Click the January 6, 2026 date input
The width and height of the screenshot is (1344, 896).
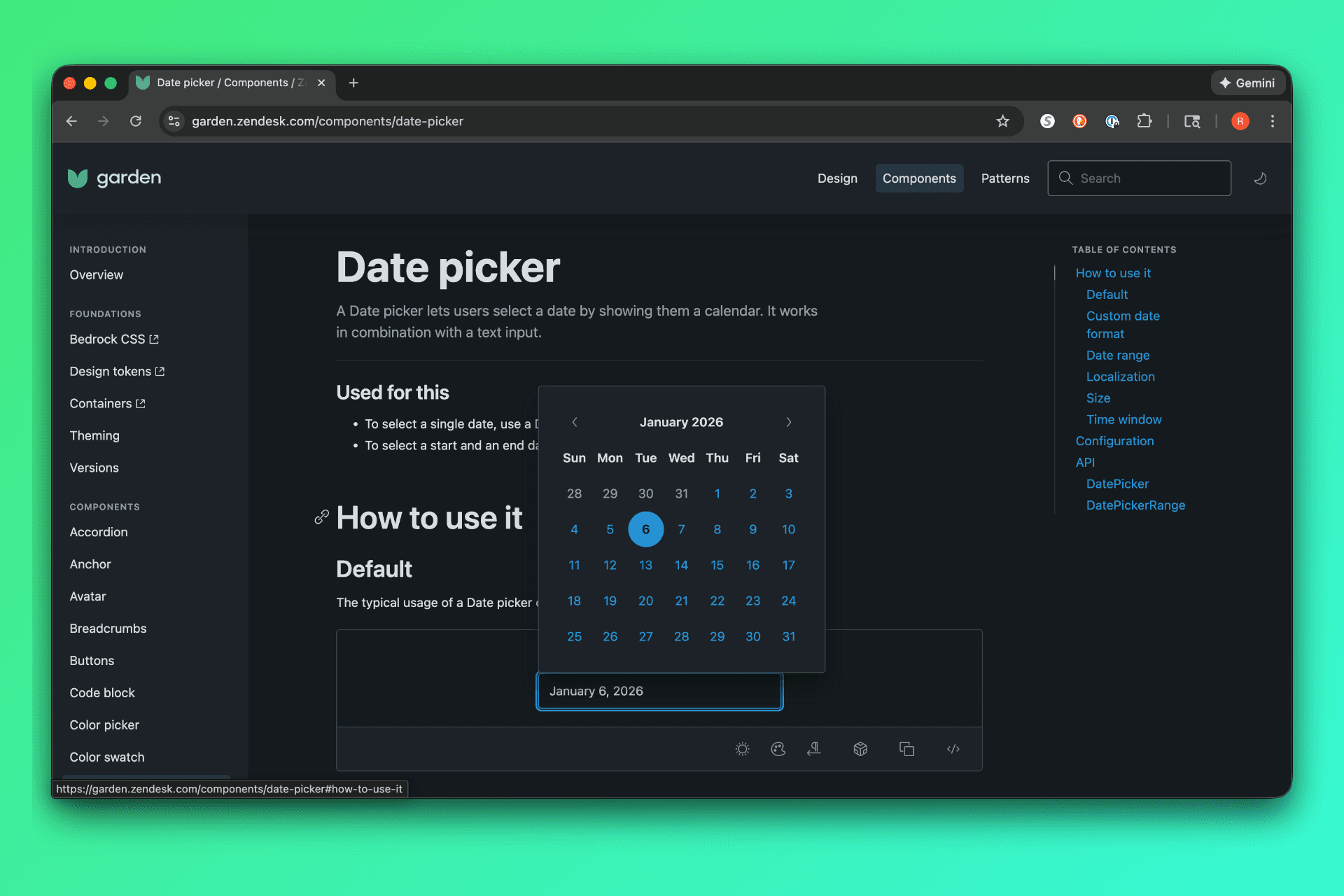tap(659, 691)
